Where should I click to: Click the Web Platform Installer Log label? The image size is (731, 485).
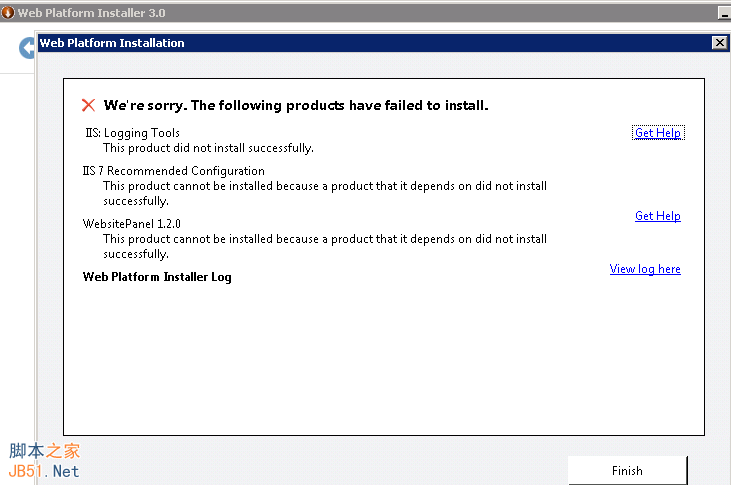pyautogui.click(x=157, y=277)
